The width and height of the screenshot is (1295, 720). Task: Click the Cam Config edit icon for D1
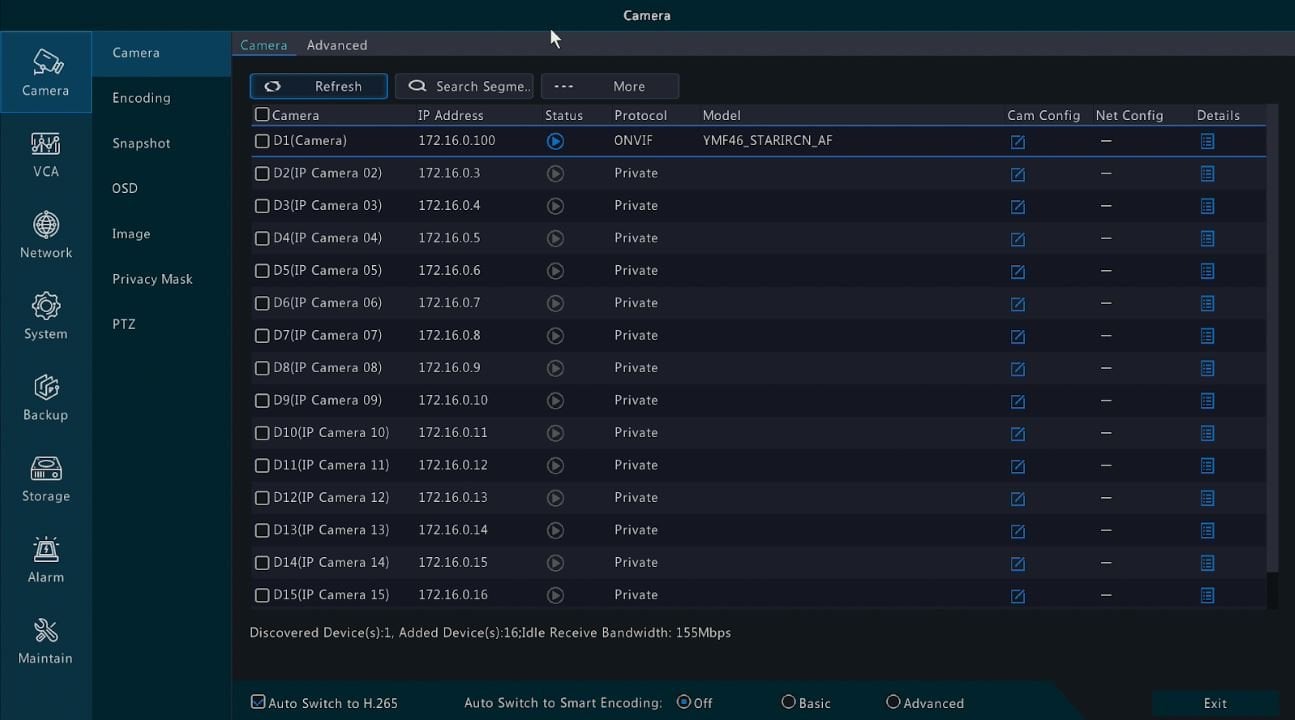point(1017,142)
